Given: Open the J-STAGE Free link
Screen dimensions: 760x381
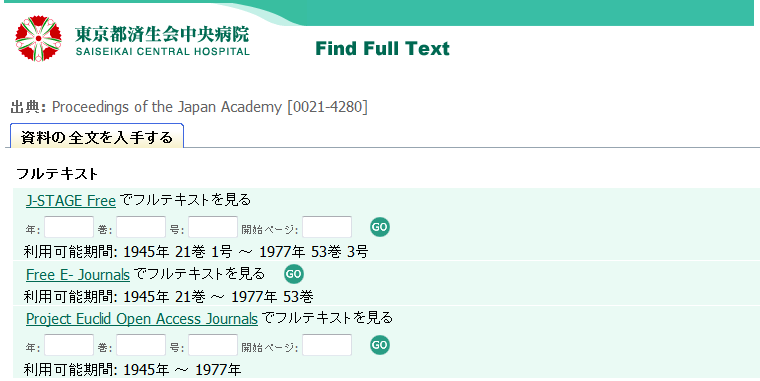Looking at the screenshot, I should pos(71,200).
